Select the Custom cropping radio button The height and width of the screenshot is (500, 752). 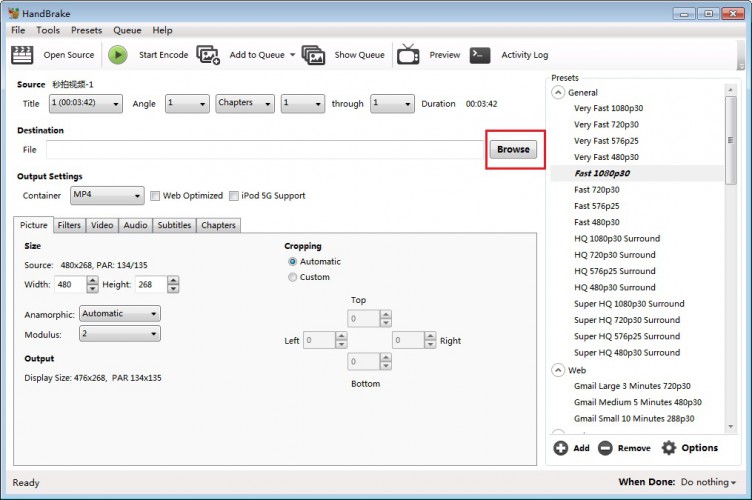[292, 277]
